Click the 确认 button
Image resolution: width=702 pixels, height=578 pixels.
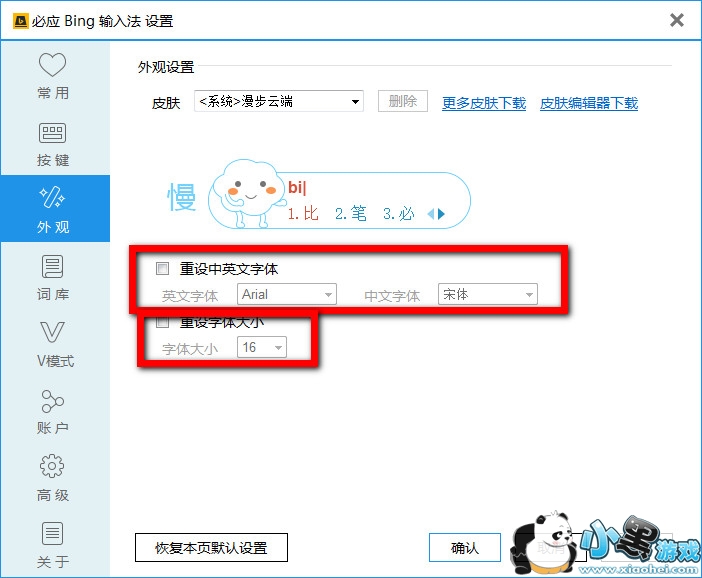(465, 548)
